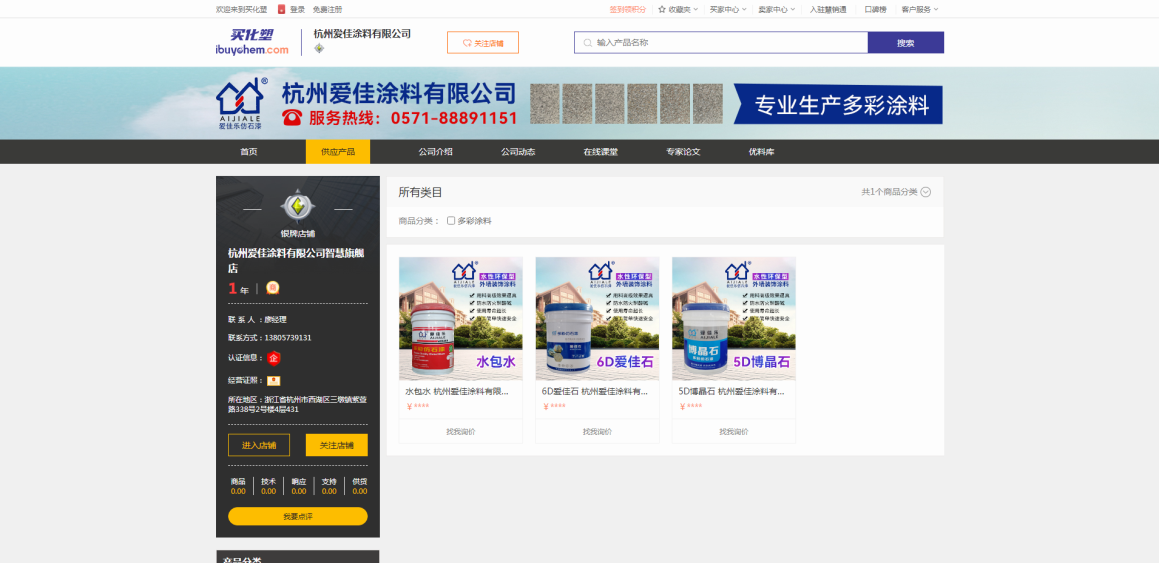Click the 进入店铺 button
The width and height of the screenshot is (1159, 563).
coord(259,446)
